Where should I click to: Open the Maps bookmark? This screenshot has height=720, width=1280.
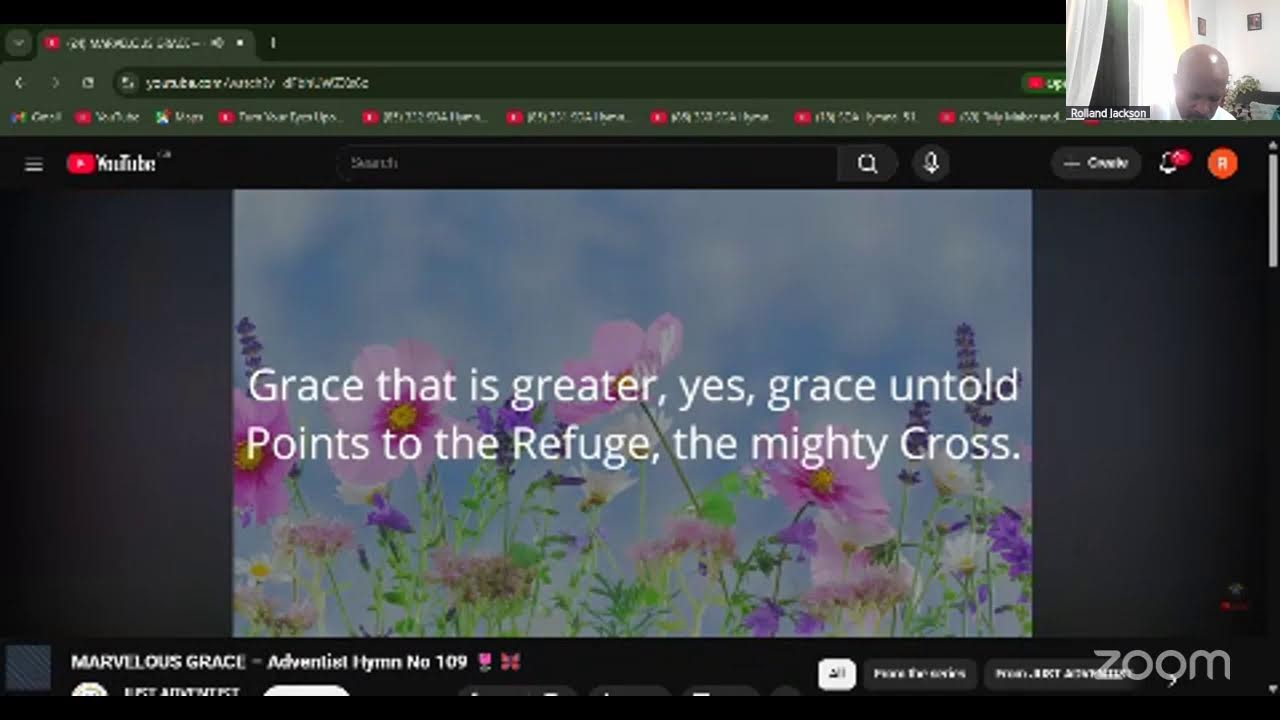point(180,117)
